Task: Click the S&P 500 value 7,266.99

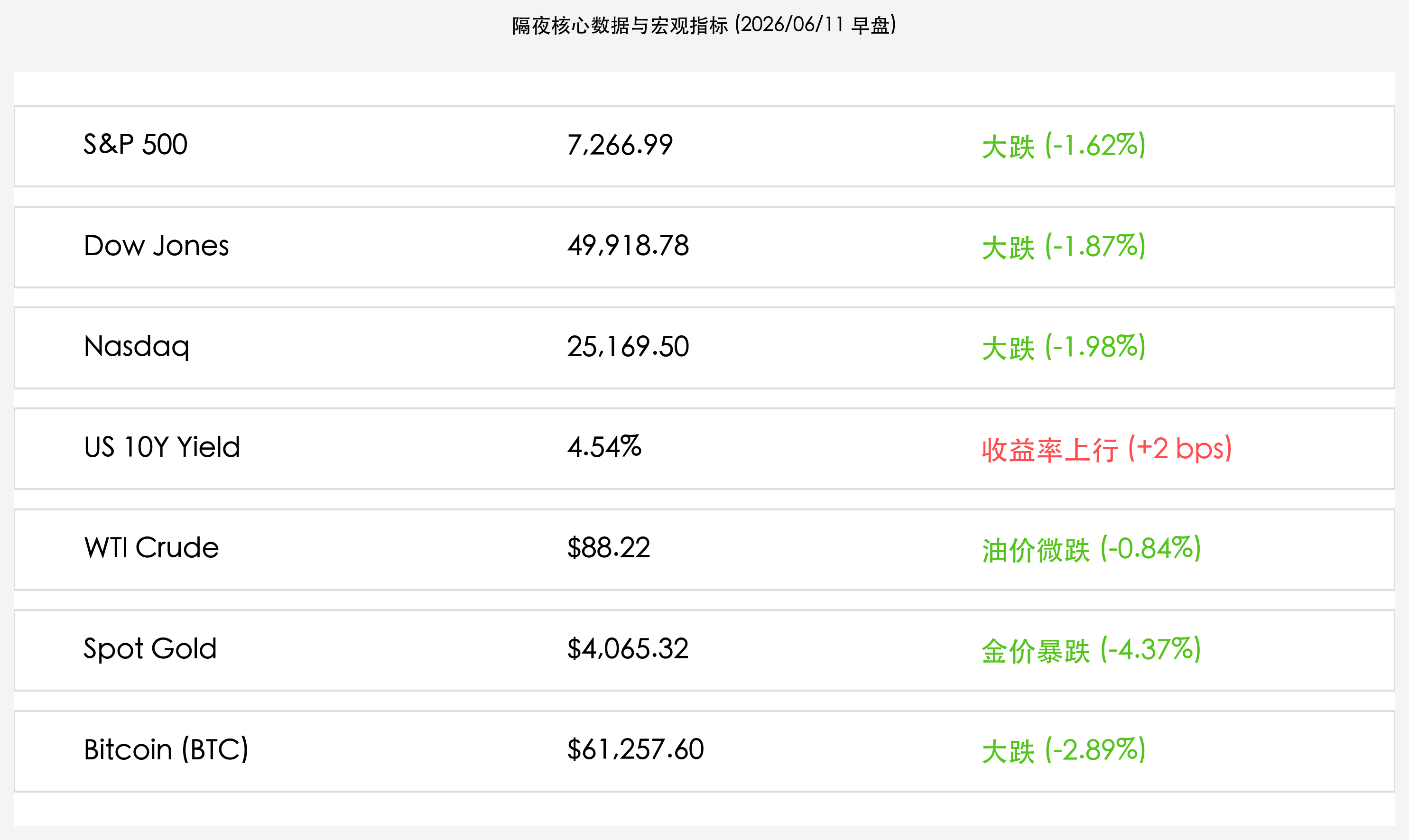Action: [620, 145]
